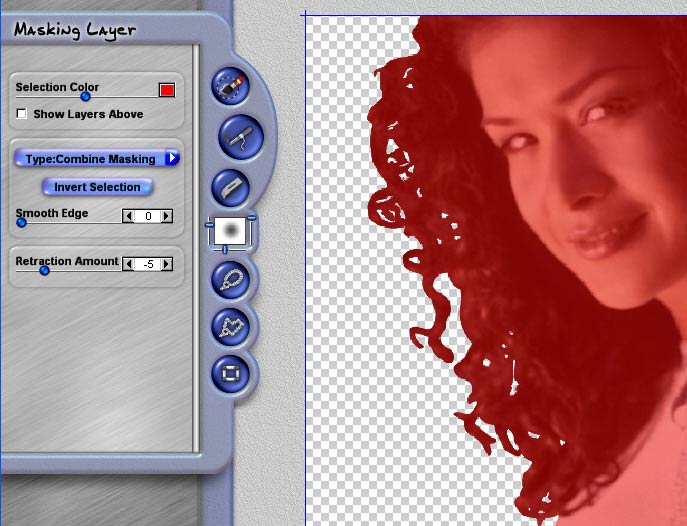
Task: Click Type:Combine Masking button
Action: [97, 158]
